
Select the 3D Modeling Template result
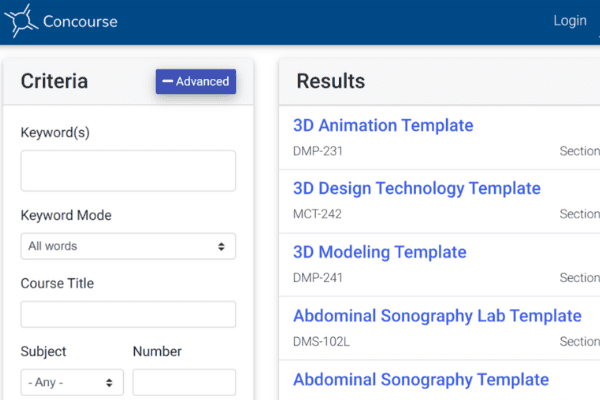click(379, 252)
